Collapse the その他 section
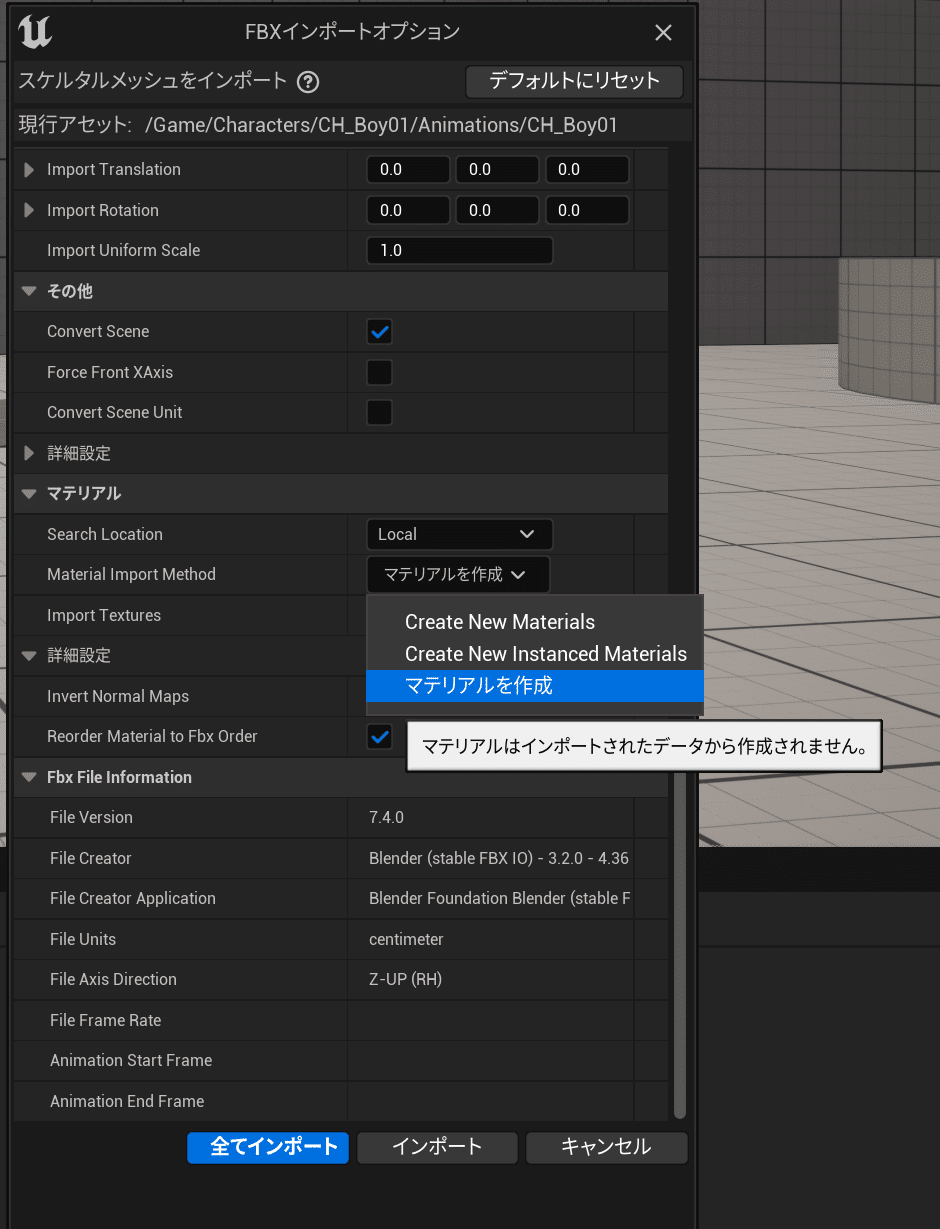Viewport: 940px width, 1229px height. click(x=29, y=290)
